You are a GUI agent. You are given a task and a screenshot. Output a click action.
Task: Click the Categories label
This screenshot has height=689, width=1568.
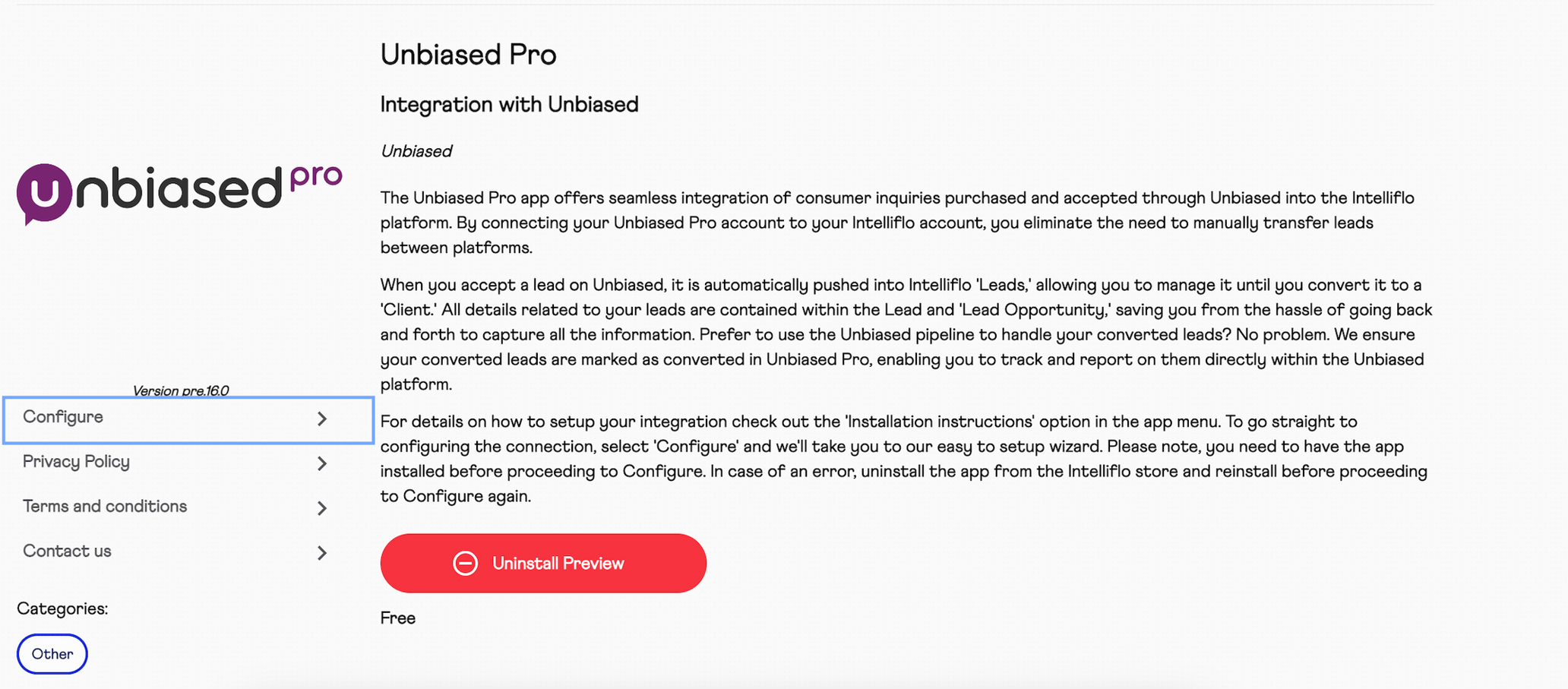pos(62,609)
